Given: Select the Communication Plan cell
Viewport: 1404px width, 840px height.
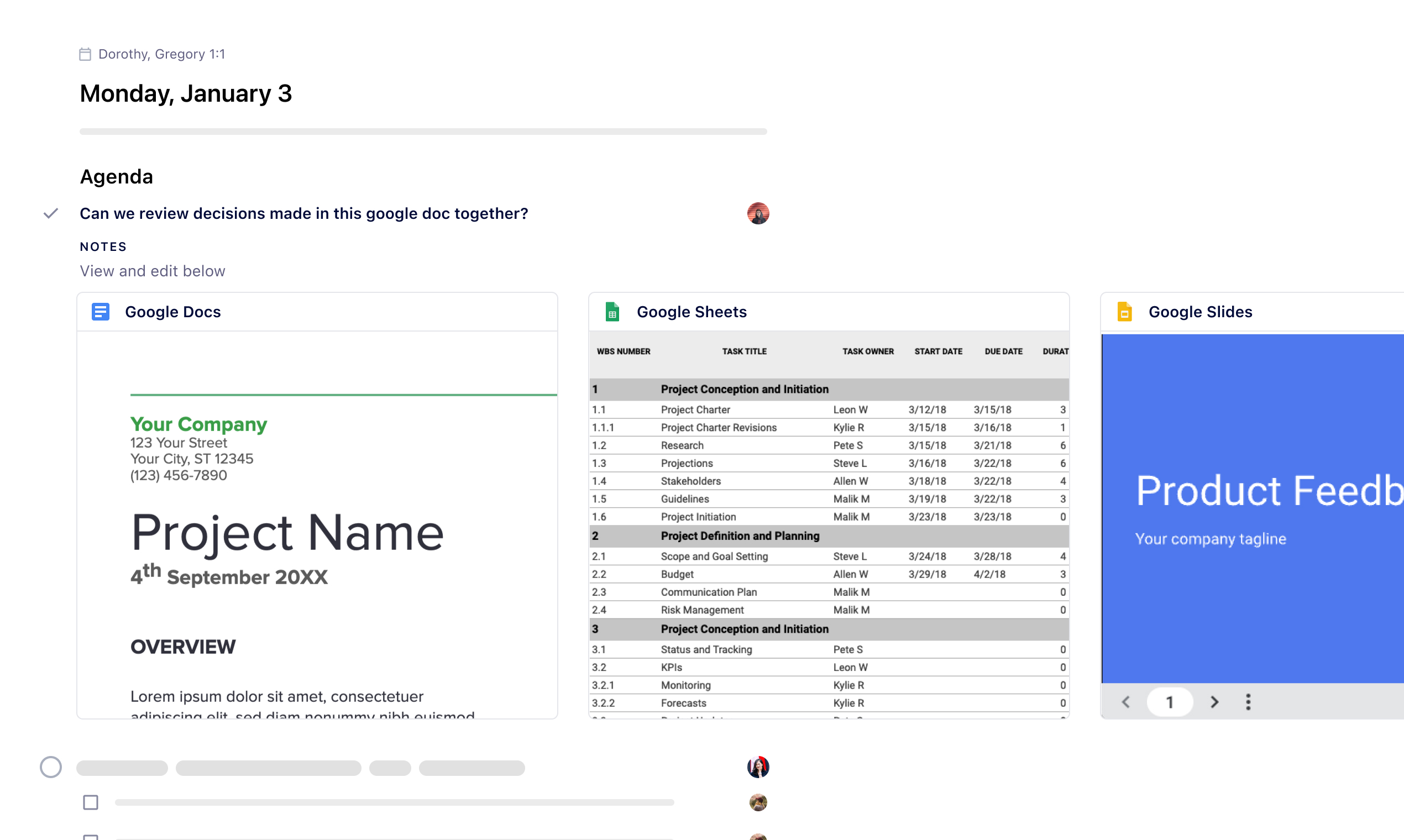Looking at the screenshot, I should click(x=708, y=592).
